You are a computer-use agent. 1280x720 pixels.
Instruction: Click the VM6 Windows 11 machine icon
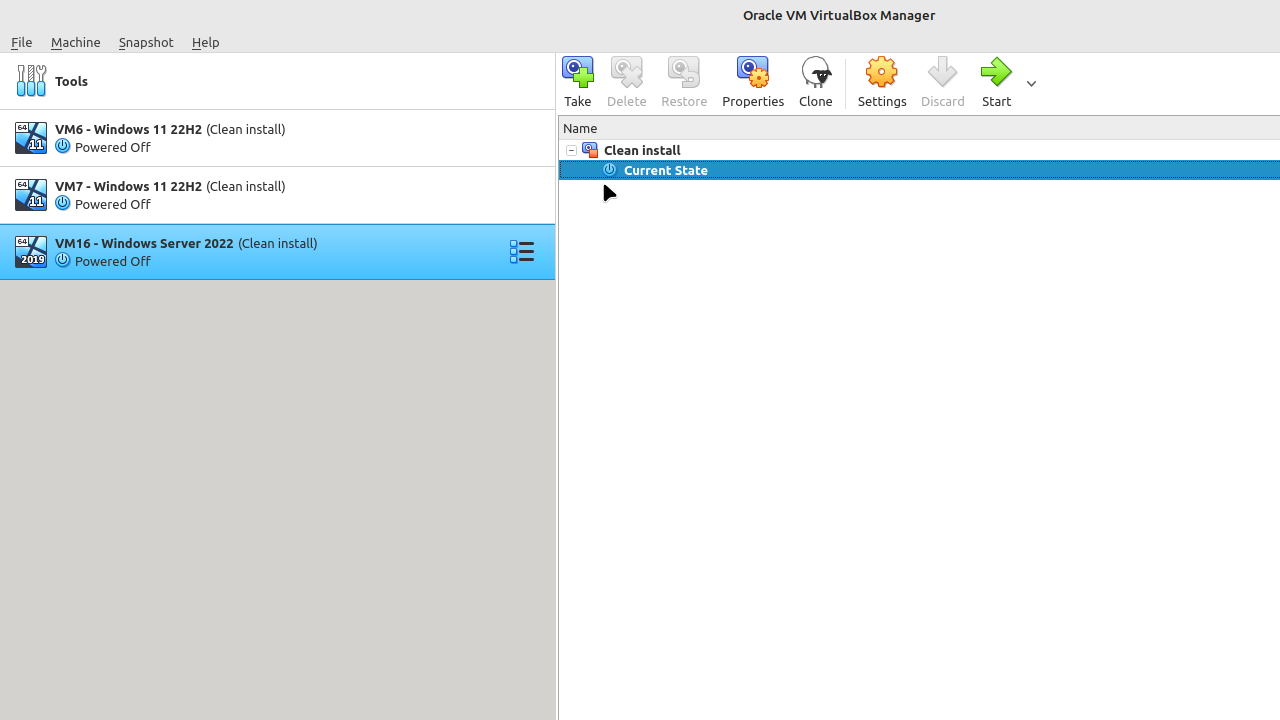click(x=31, y=138)
